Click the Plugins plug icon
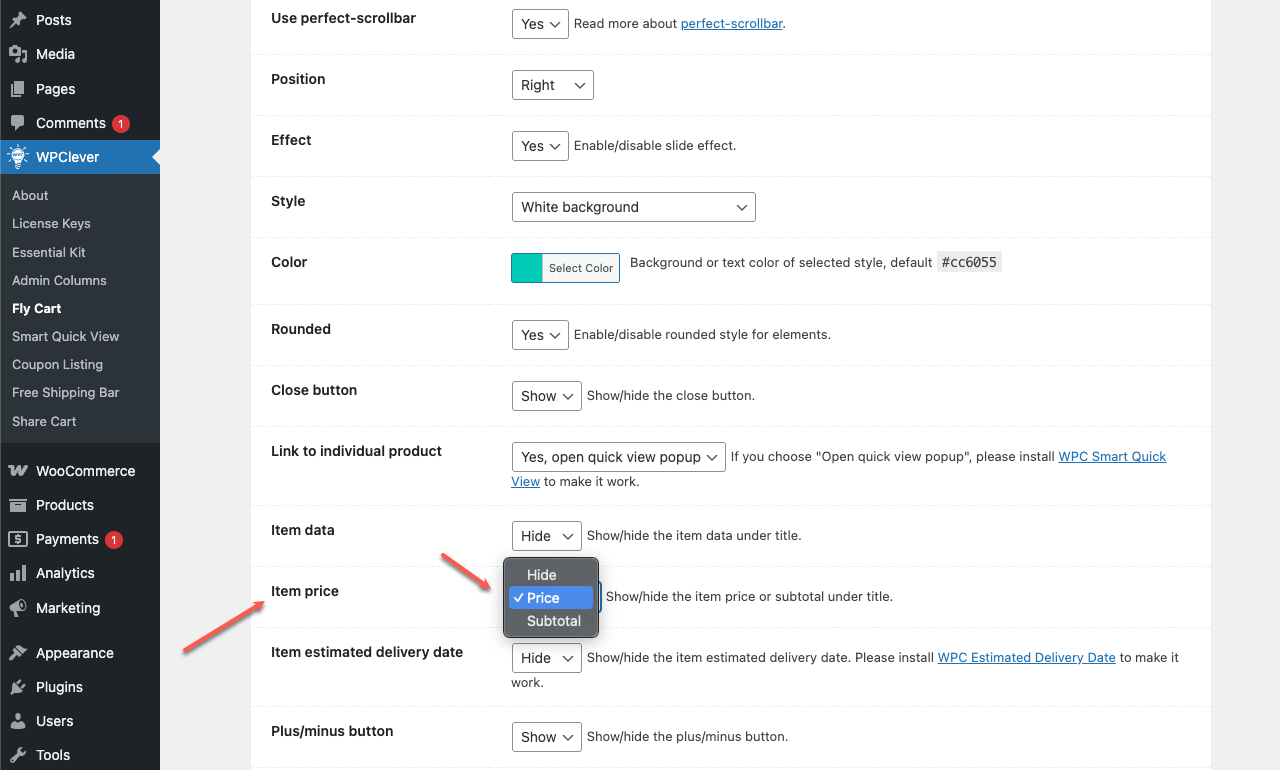Viewport: 1280px width, 770px height. pos(18,687)
